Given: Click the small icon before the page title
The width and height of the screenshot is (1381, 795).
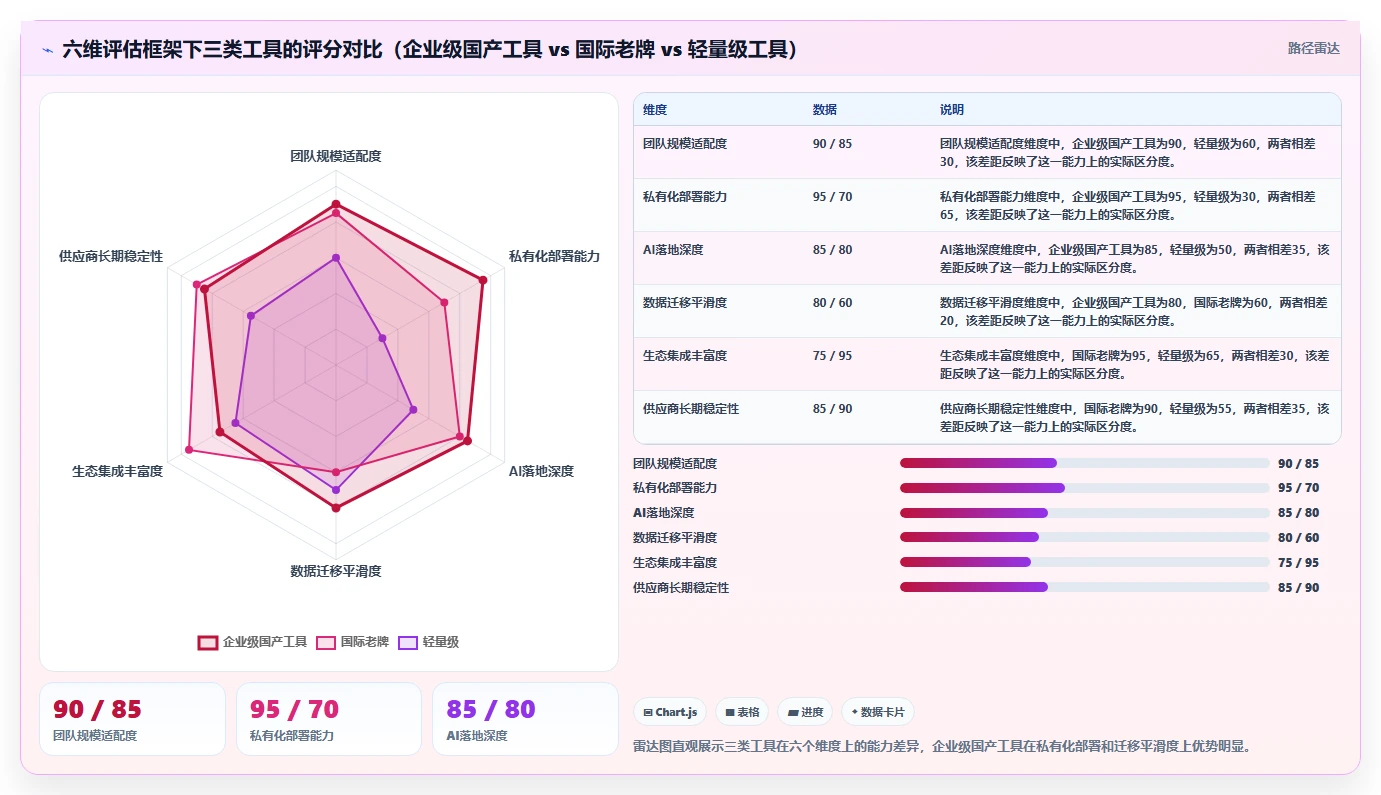Looking at the screenshot, I should (47, 50).
